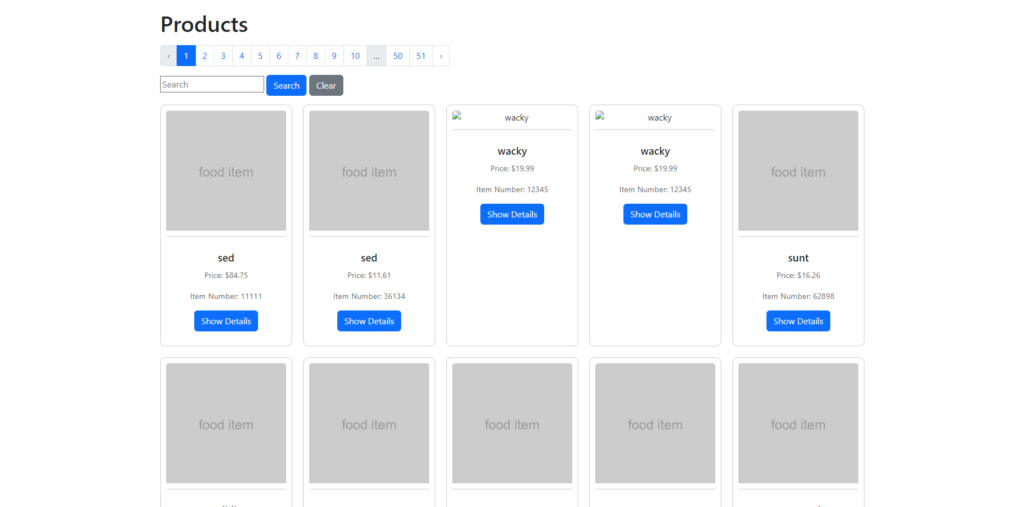Open last page 51 of products

pyautogui.click(x=421, y=56)
